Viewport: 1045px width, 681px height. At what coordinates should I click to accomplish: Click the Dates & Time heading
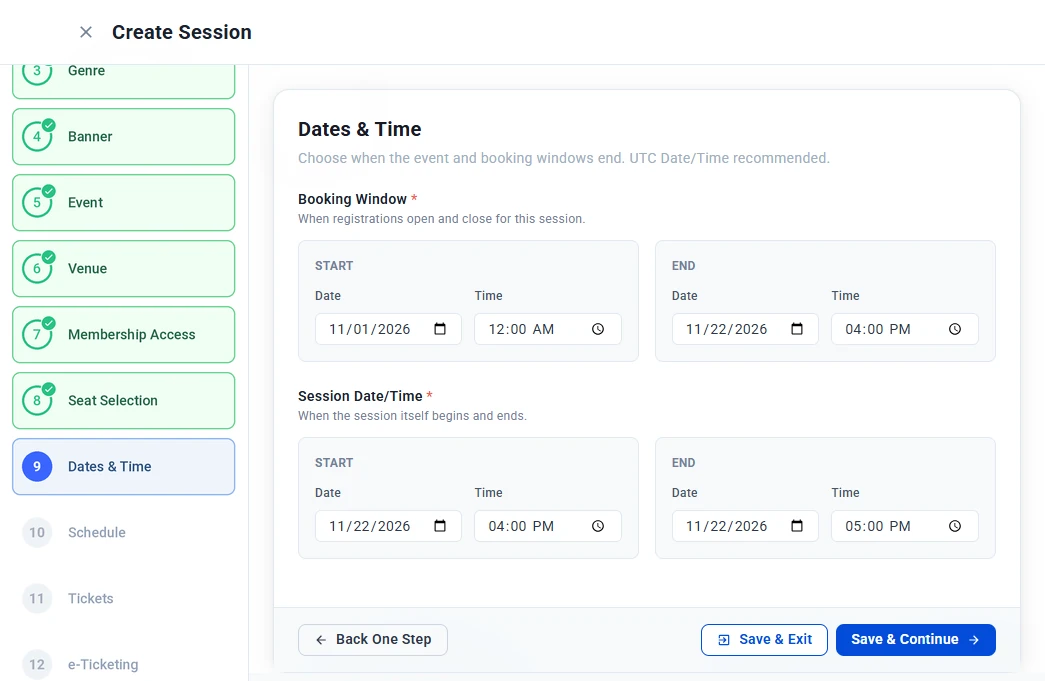coord(359,129)
